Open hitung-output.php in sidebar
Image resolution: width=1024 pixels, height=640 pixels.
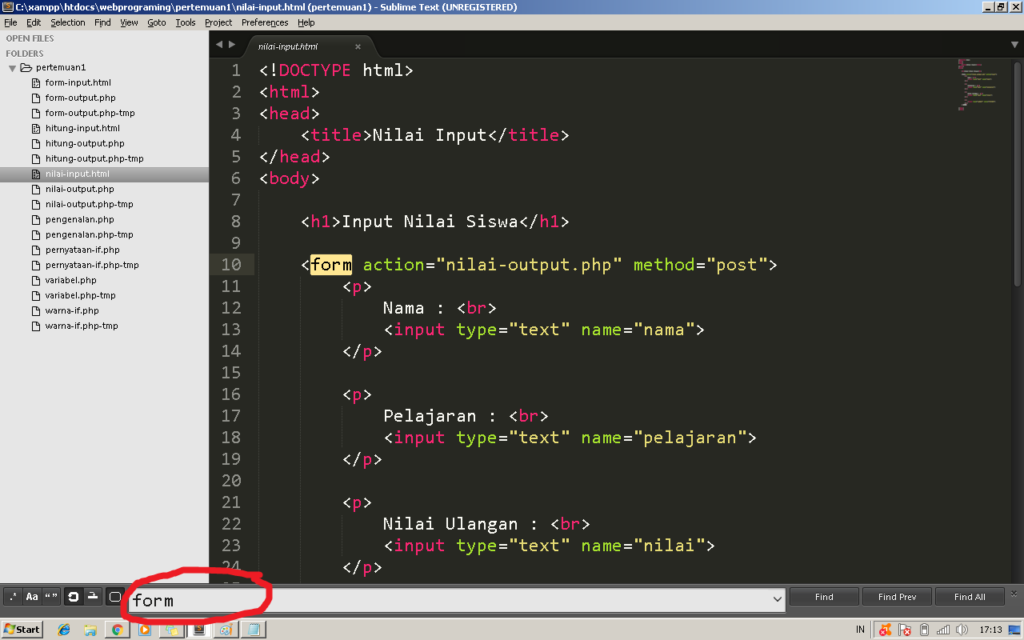[x=84, y=143]
